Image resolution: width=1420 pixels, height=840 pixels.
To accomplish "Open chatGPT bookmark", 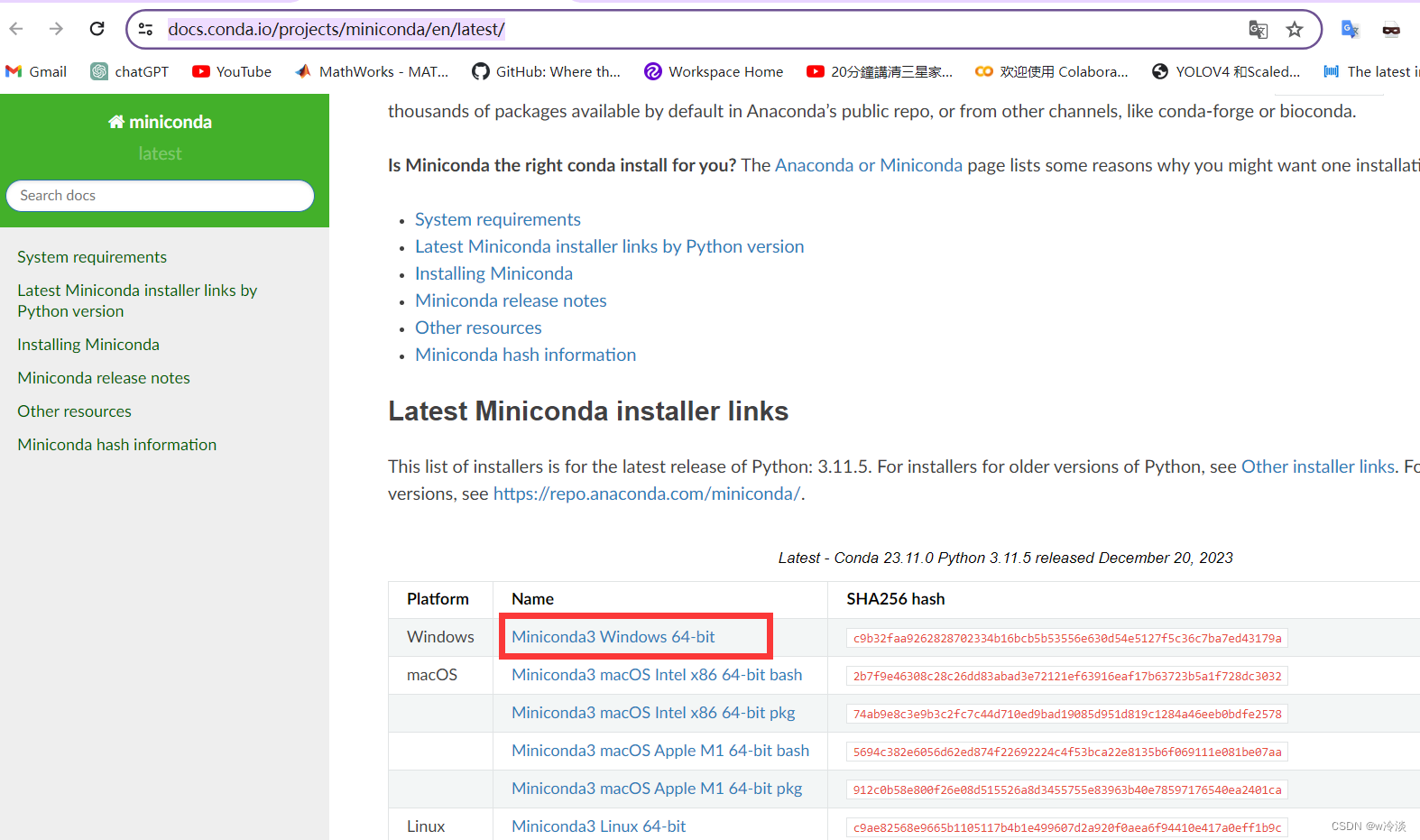I will [130, 71].
